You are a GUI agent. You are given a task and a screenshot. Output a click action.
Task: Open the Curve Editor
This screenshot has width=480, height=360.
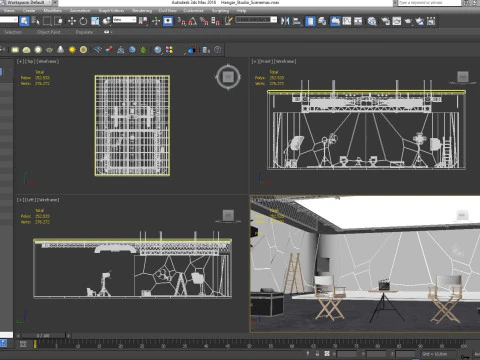point(347,21)
